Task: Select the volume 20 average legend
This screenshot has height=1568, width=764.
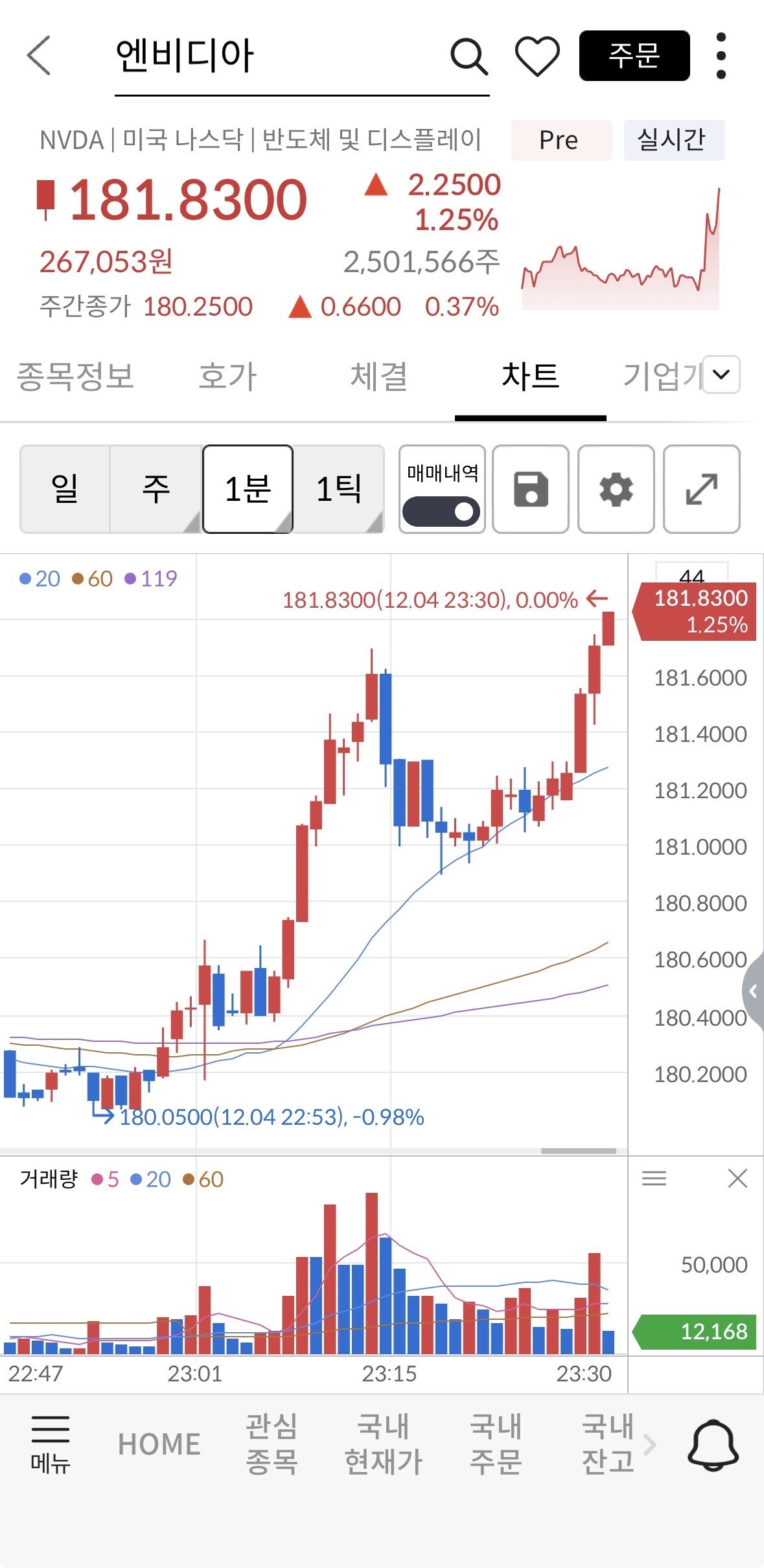Action: (x=151, y=1179)
